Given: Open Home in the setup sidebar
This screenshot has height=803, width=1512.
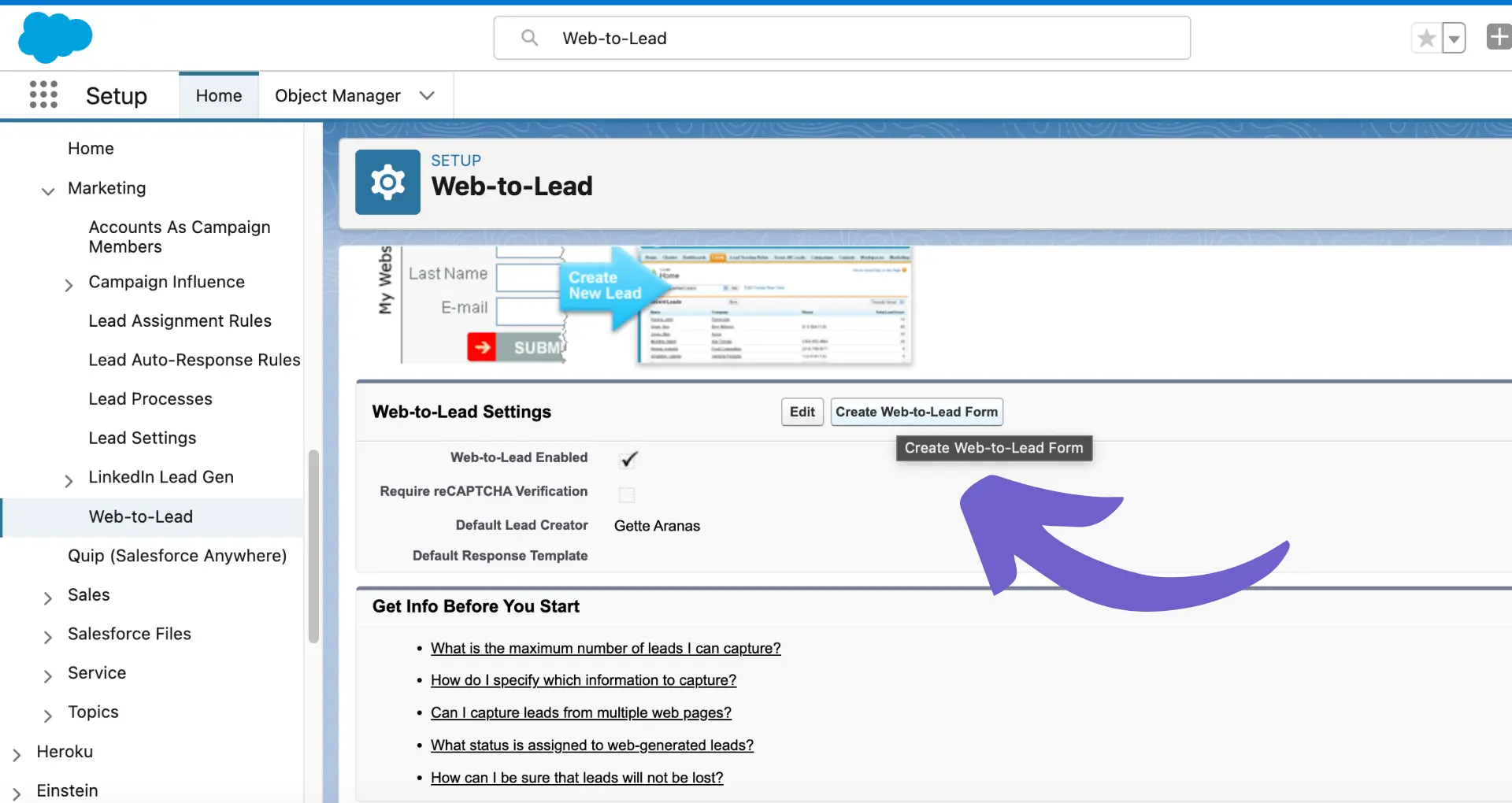Looking at the screenshot, I should 91,148.
